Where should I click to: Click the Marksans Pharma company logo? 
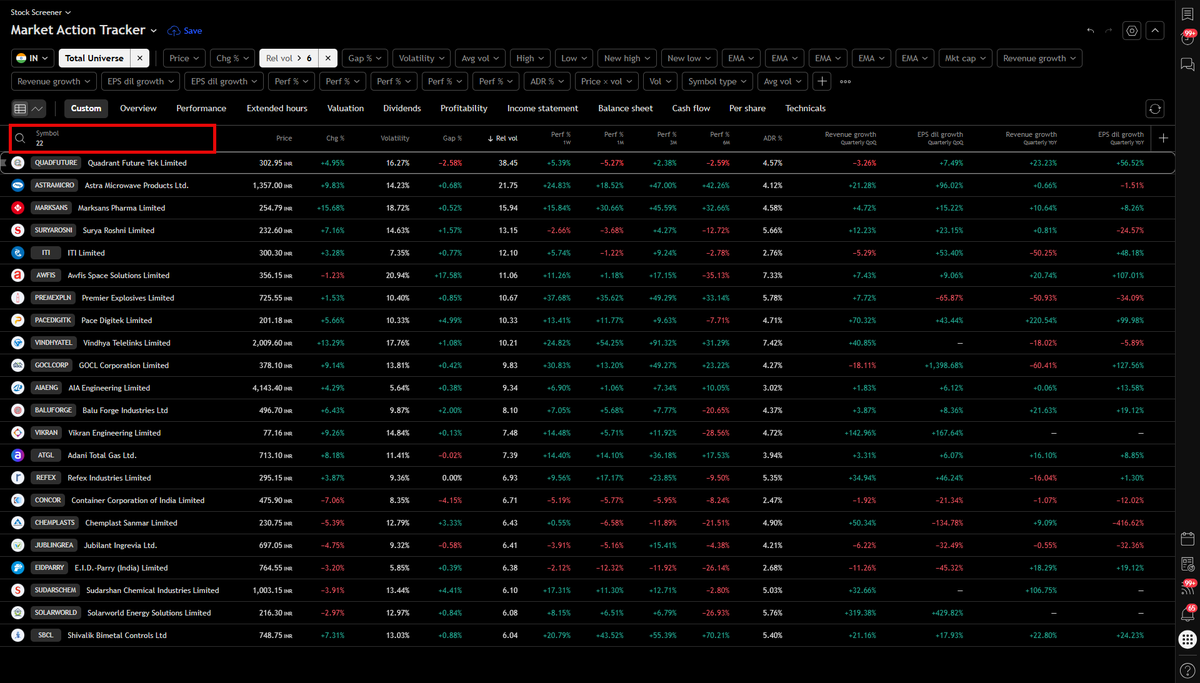tap(17, 208)
